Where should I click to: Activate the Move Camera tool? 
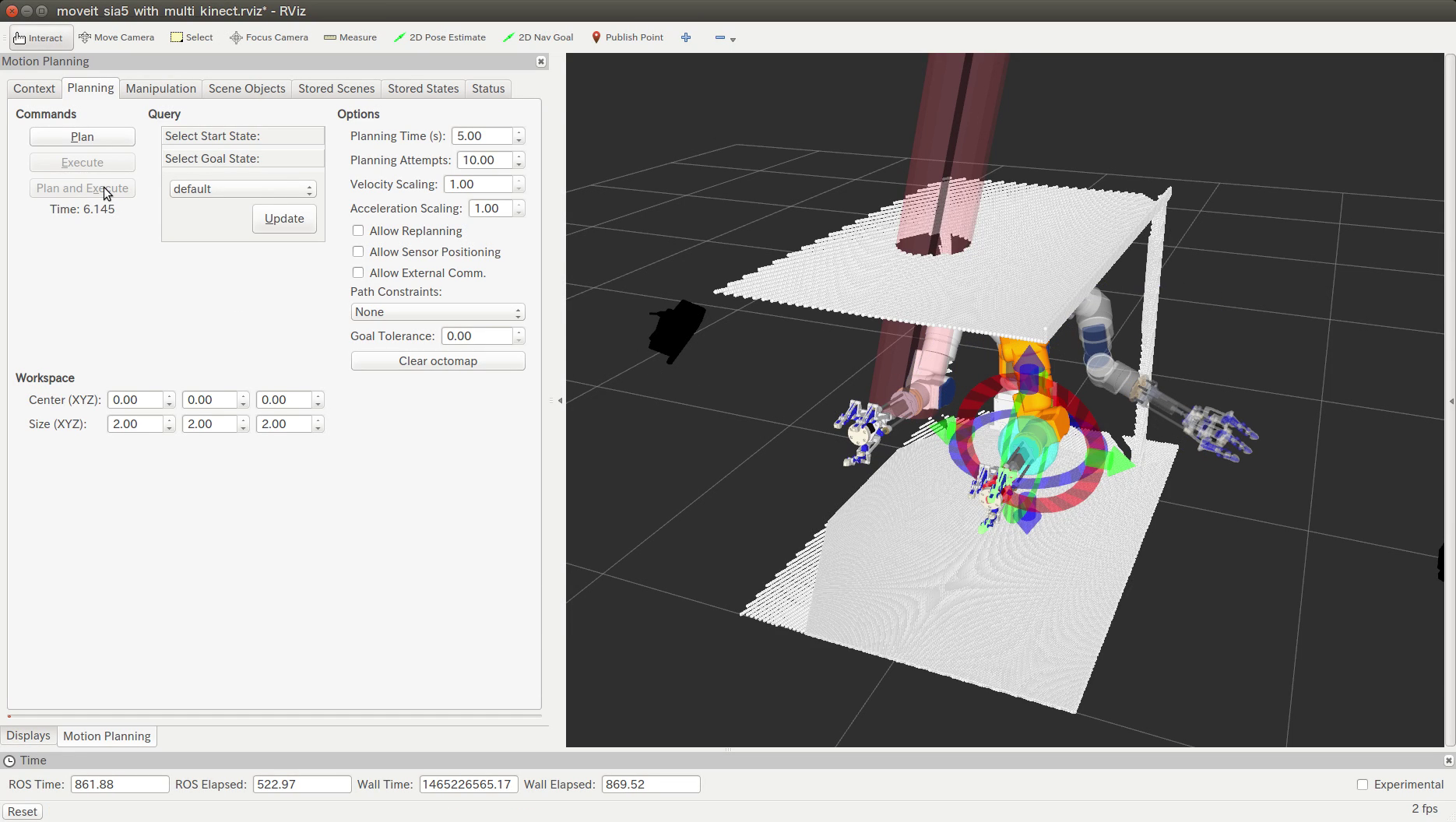117,37
